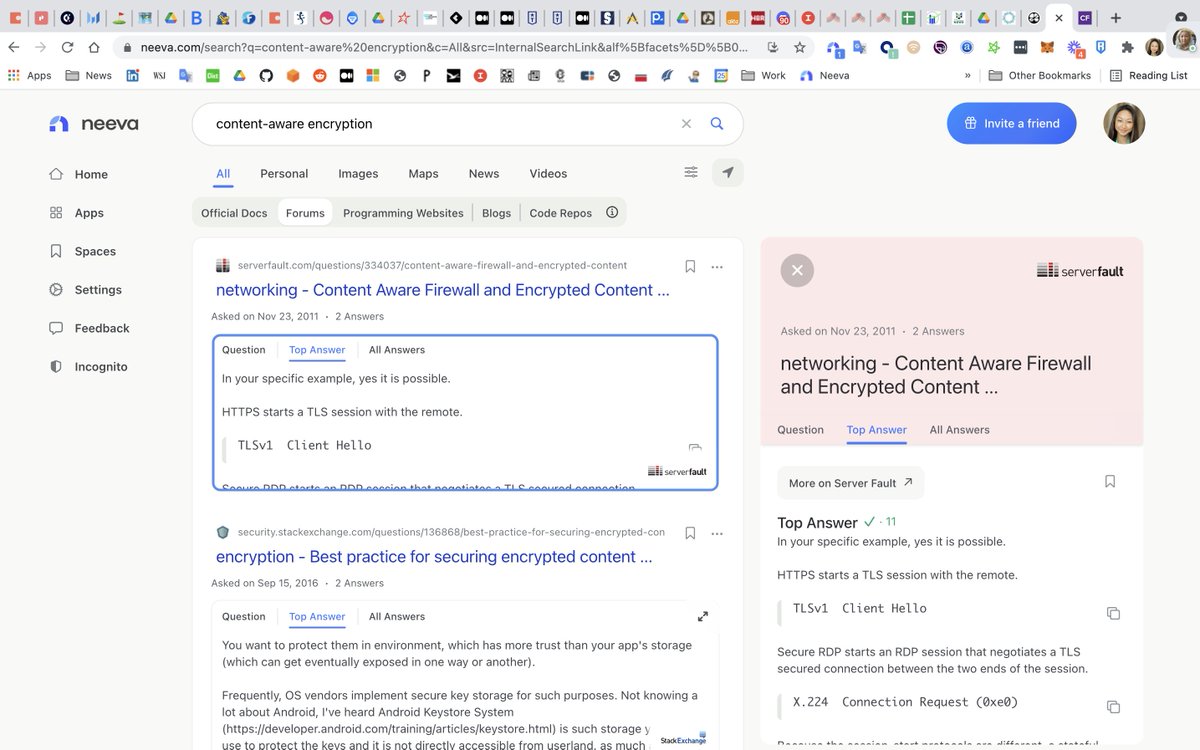The height and width of the screenshot is (750, 1200).
Task: Show Question tab in first result card
Action: [244, 350]
